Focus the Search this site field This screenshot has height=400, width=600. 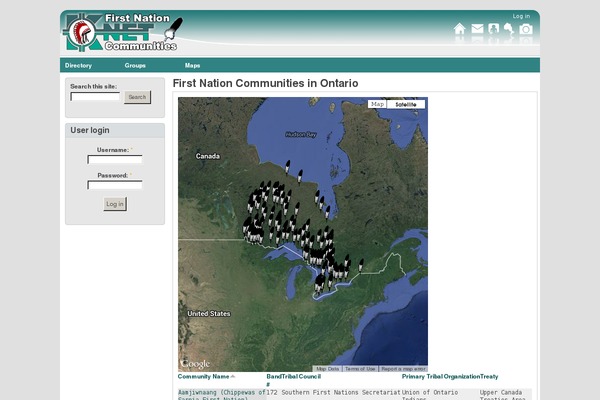click(95, 96)
